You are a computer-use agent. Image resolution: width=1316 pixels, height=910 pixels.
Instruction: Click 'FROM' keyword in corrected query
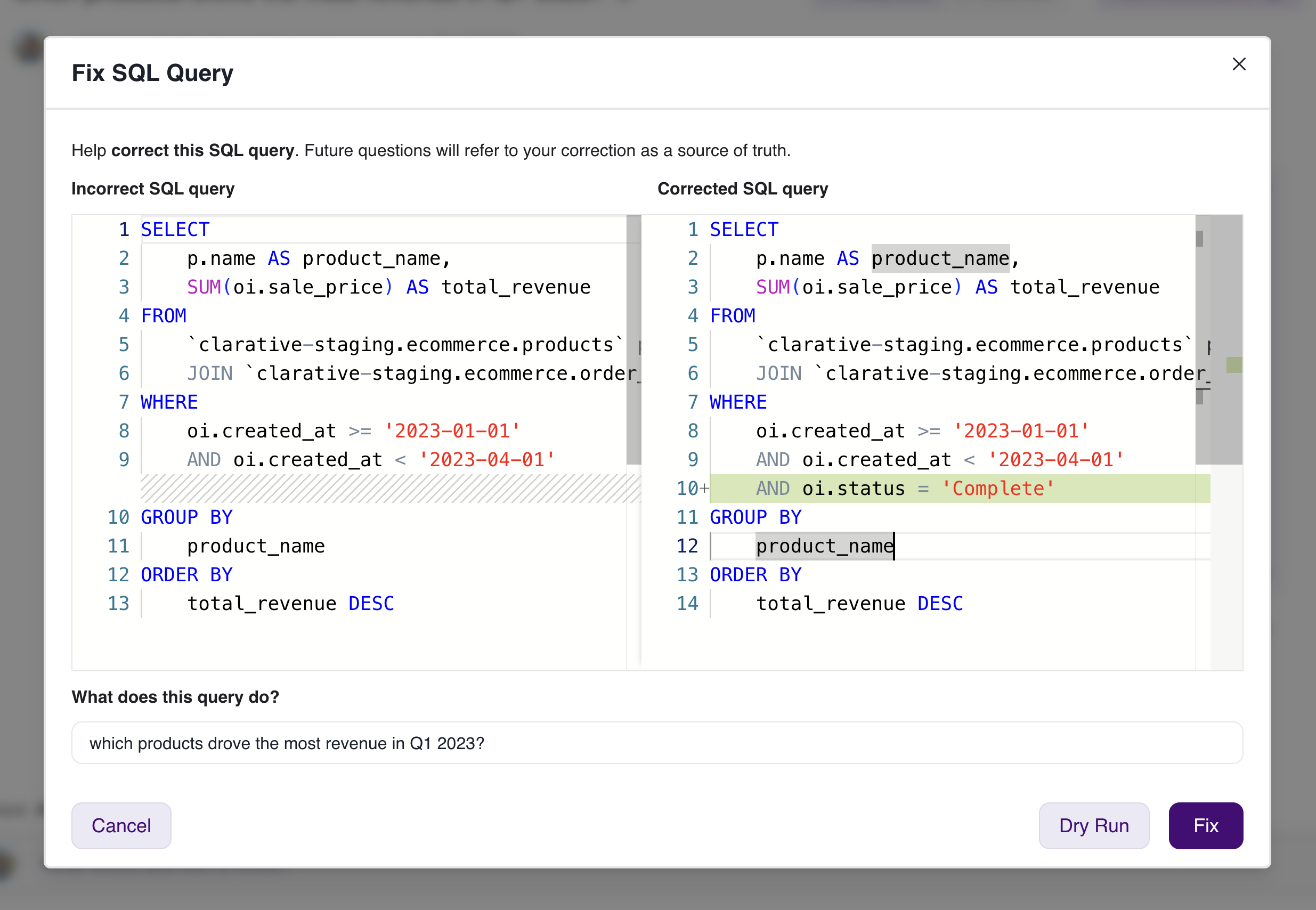[x=733, y=315]
